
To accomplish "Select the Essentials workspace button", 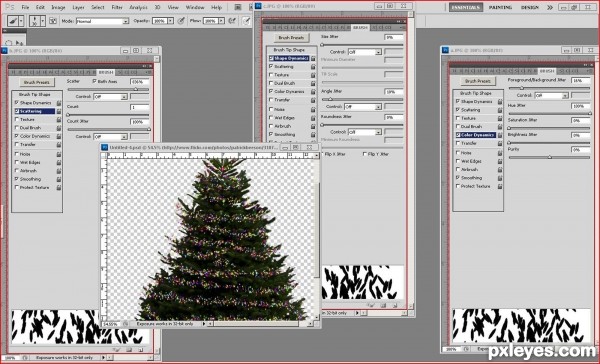I will click(x=466, y=7).
